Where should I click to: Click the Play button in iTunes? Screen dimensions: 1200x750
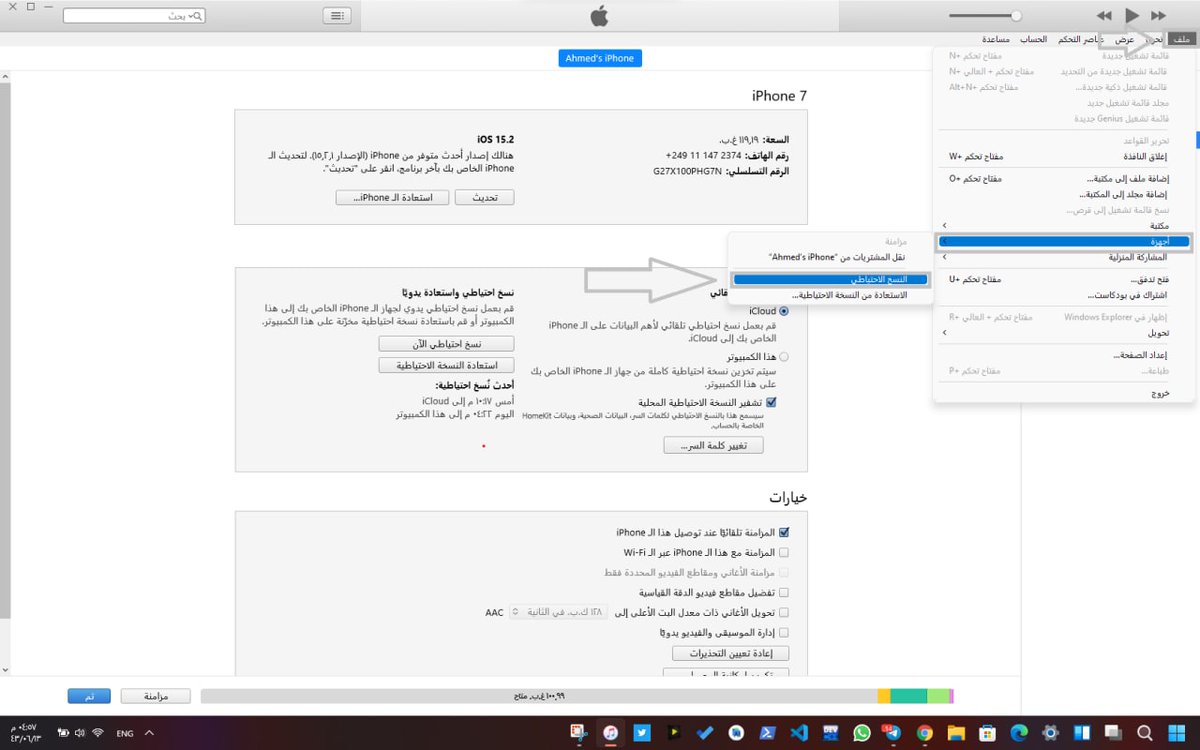coord(1131,15)
